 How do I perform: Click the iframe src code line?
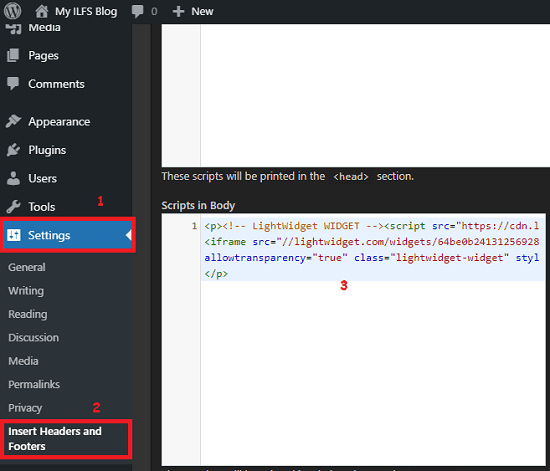371,242
